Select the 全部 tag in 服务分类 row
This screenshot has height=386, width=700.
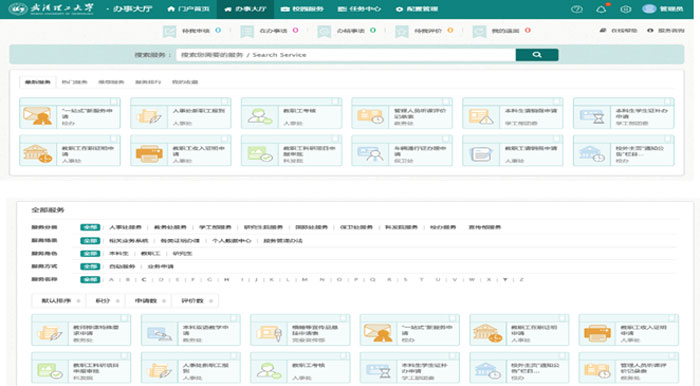(90, 227)
